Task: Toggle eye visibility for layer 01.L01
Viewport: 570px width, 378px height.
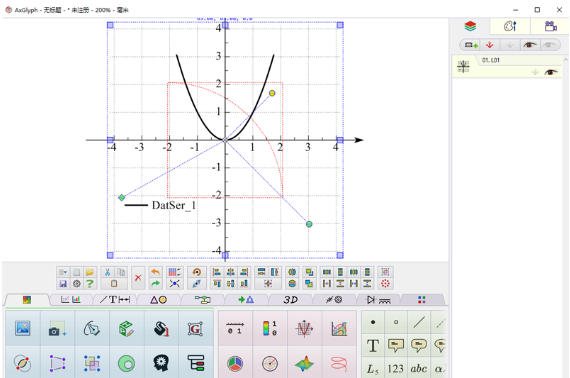Action: (x=551, y=72)
